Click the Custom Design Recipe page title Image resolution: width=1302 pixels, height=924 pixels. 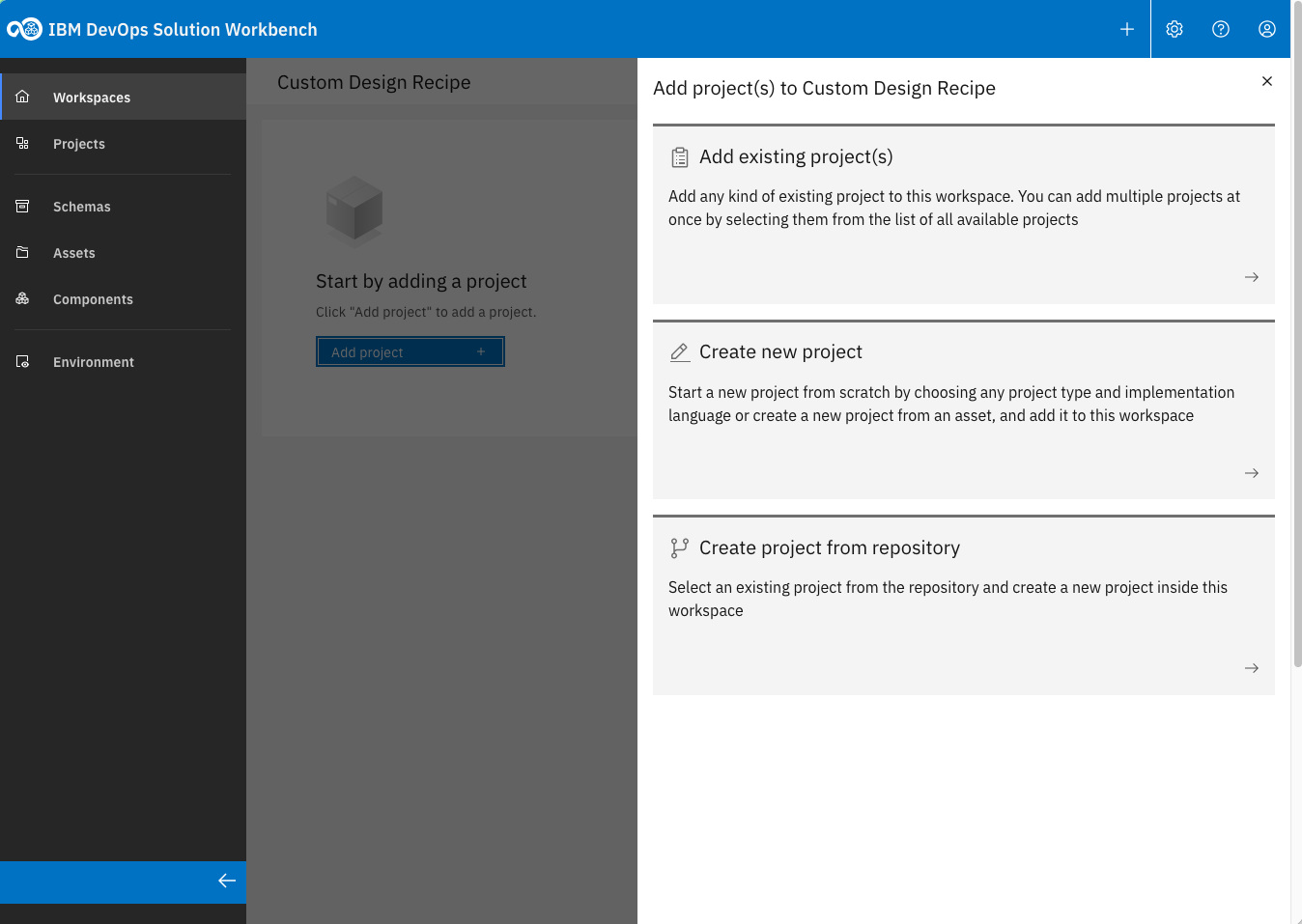pyautogui.click(x=374, y=82)
